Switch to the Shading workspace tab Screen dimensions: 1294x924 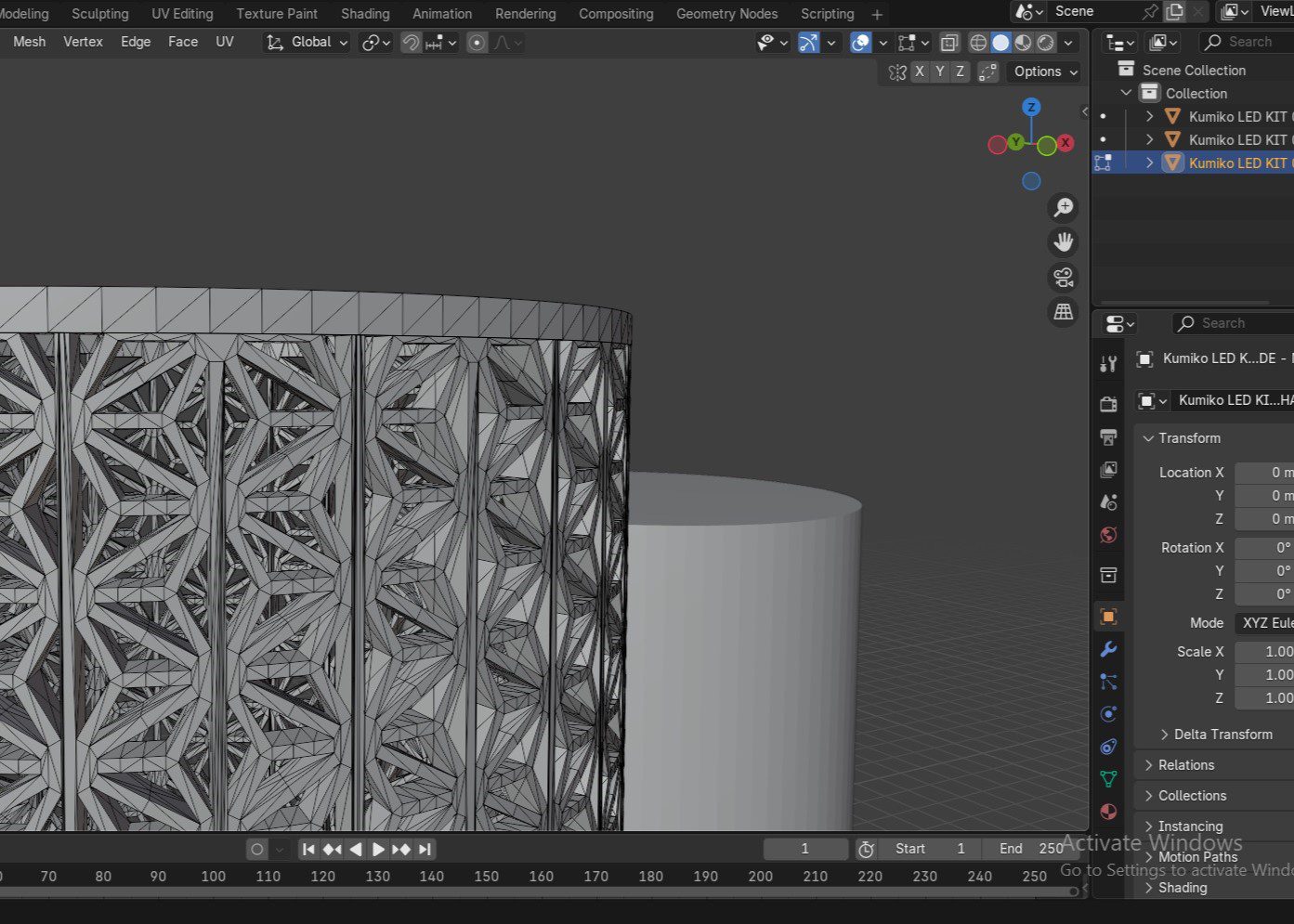[x=365, y=14]
